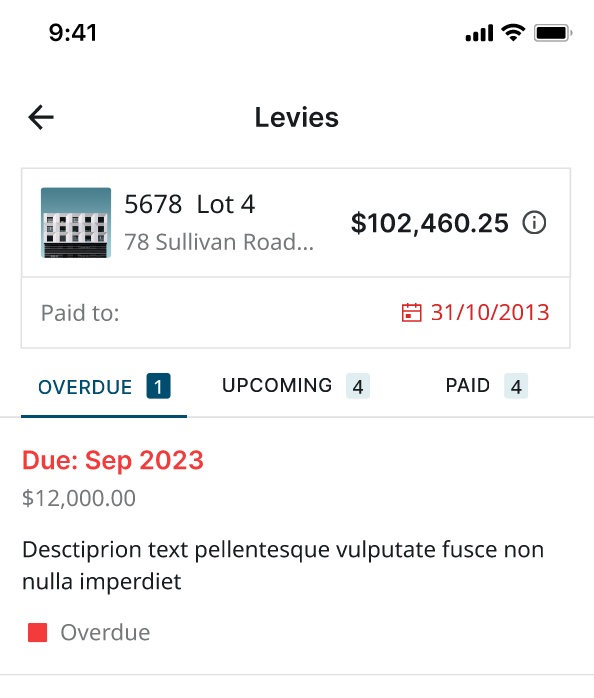The image size is (594, 698).
Task: Select the 31/10/2013 paid-to date
Action: (490, 312)
